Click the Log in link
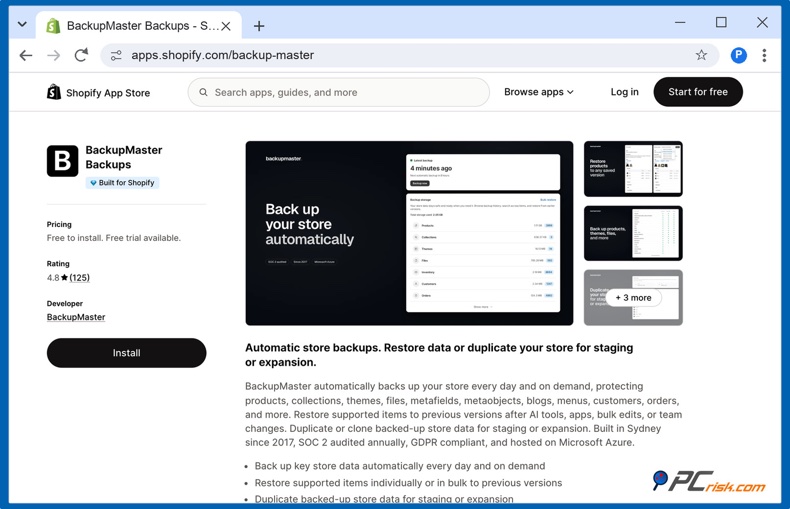Viewport: 790px width, 509px height. [x=624, y=92]
